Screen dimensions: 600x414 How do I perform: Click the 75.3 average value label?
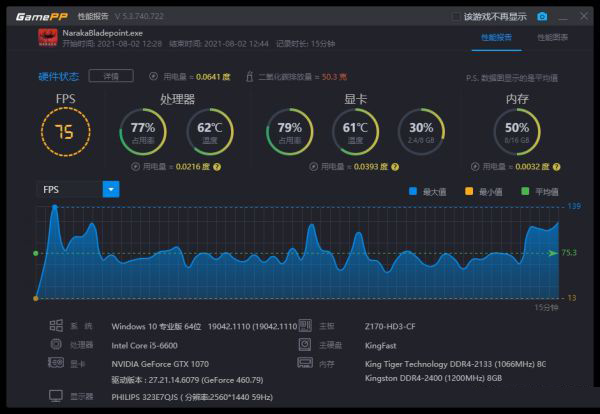tap(569, 253)
